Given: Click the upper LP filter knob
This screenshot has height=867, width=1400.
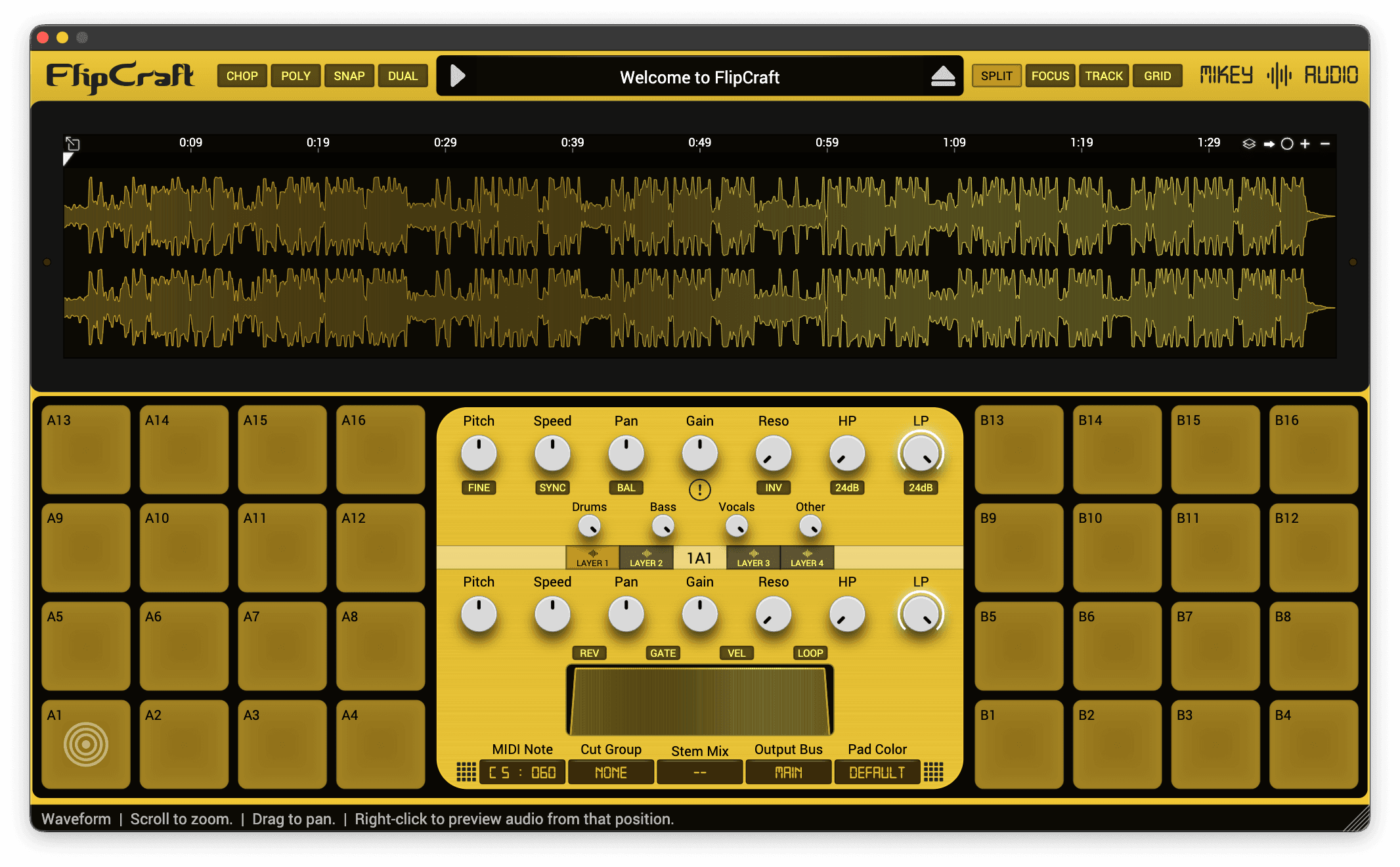Looking at the screenshot, I should [920, 454].
